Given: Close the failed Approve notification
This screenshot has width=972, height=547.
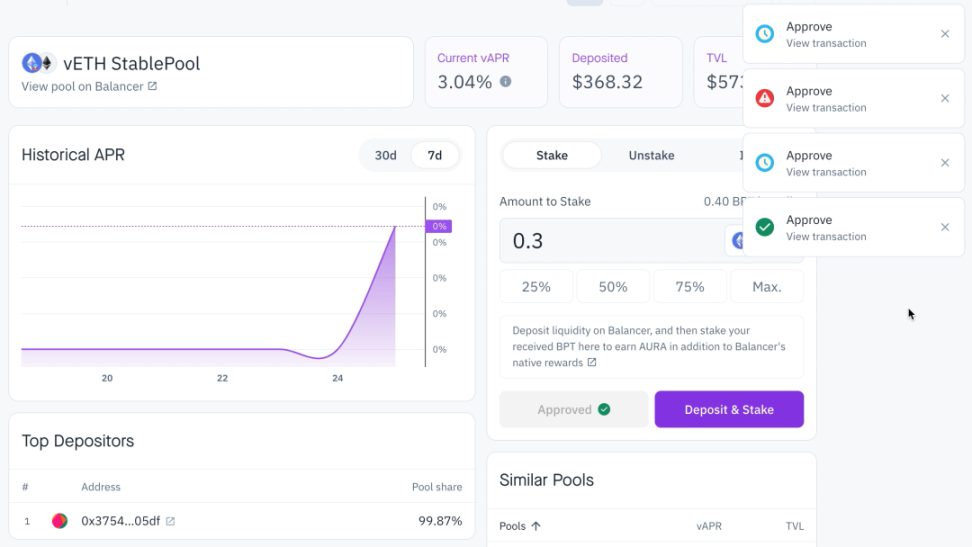Looking at the screenshot, I should point(945,98).
